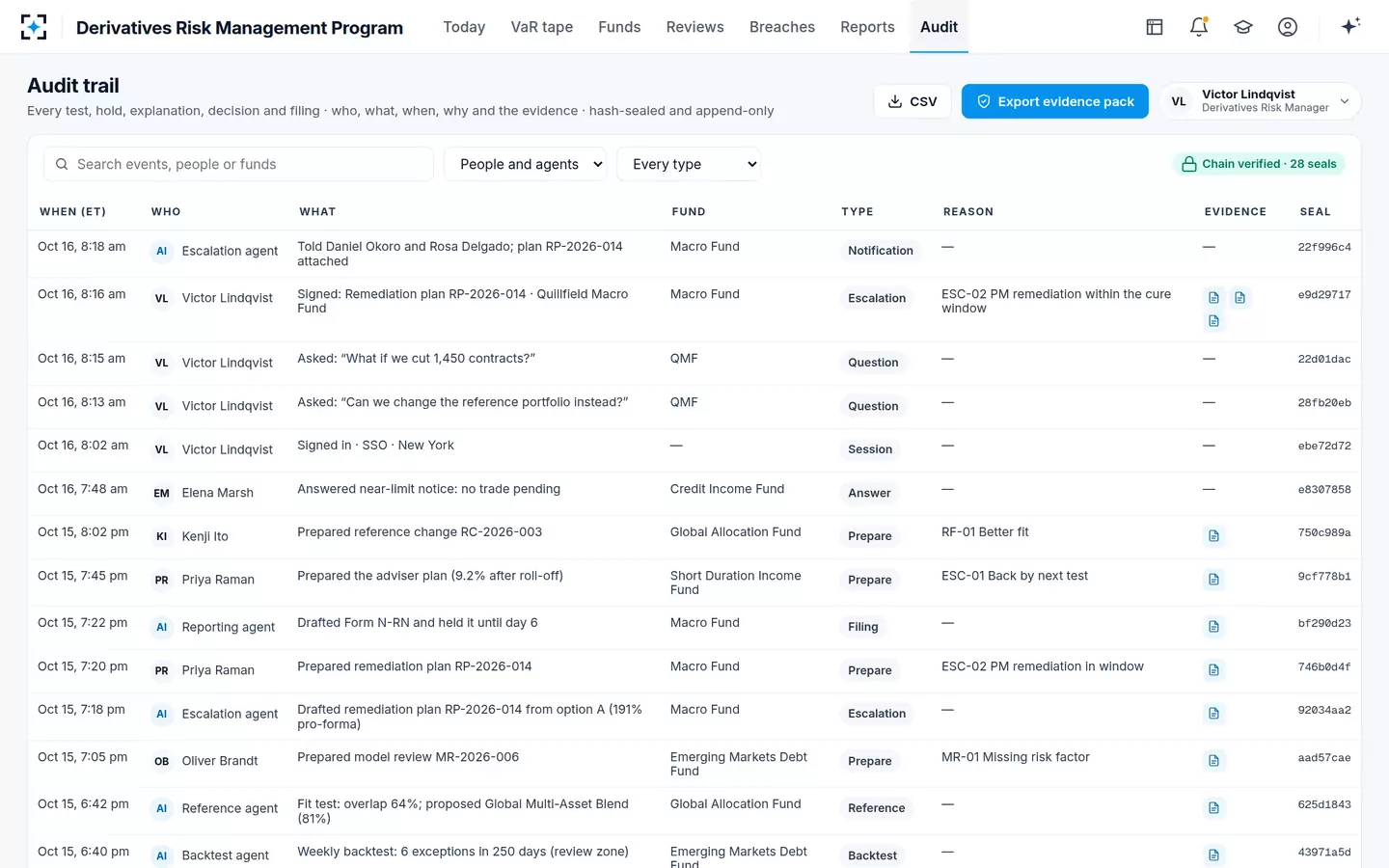1389x868 pixels.
Task: Switch to the Today tab
Action: tap(464, 27)
